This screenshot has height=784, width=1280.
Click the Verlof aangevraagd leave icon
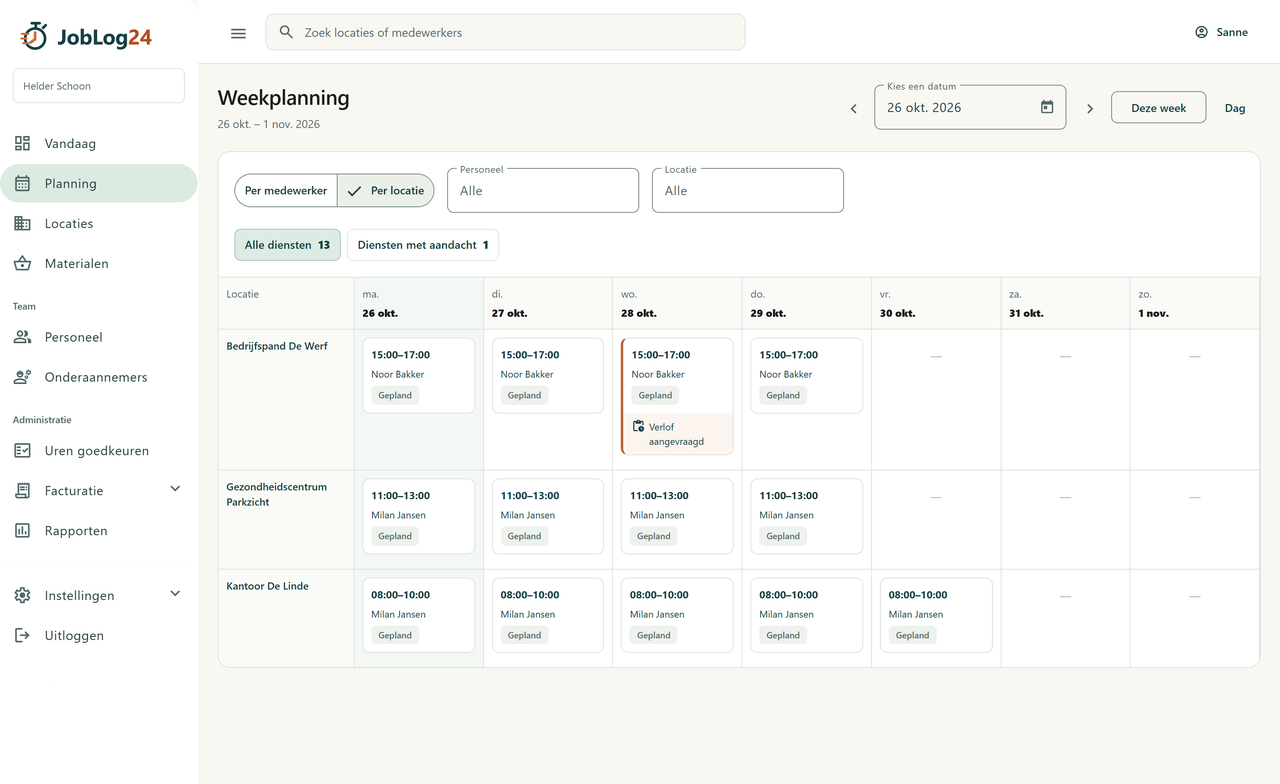coord(638,426)
